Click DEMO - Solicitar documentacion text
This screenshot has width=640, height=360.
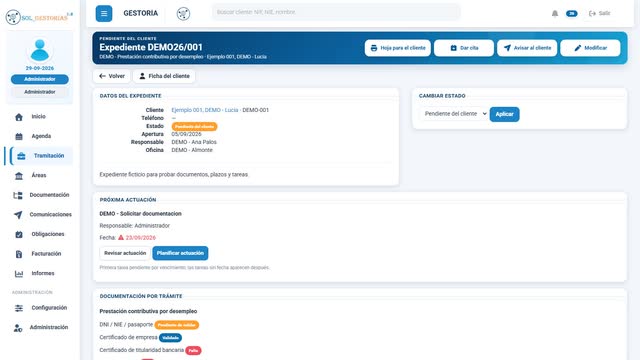coord(140,213)
